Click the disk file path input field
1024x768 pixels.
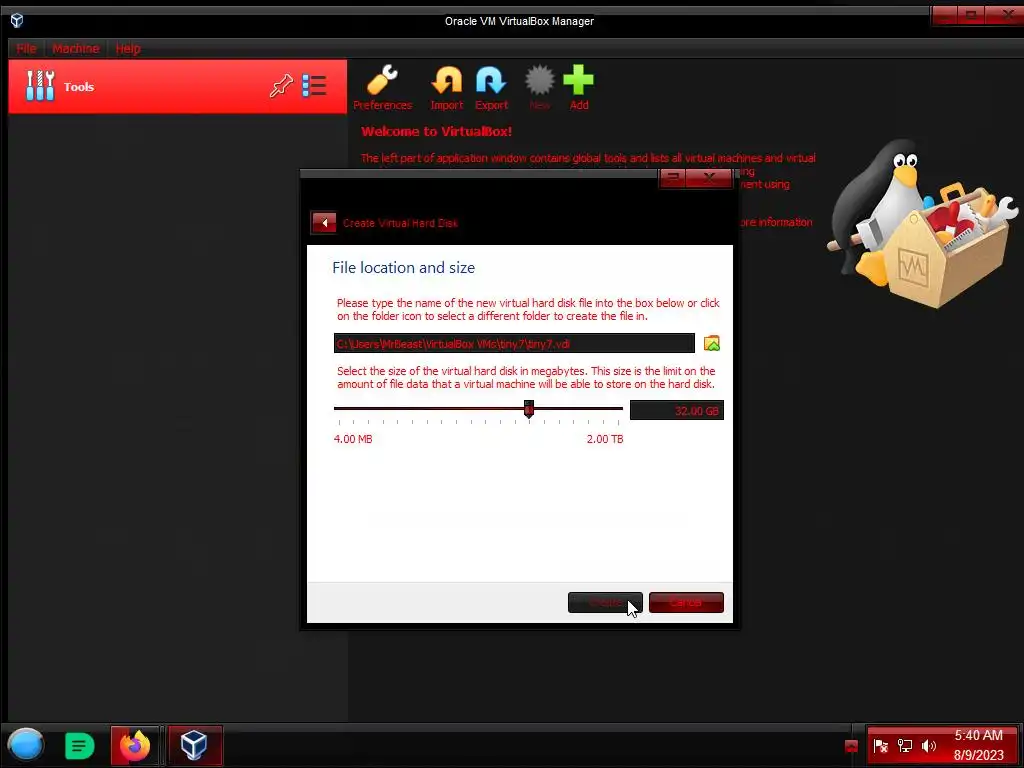(514, 343)
